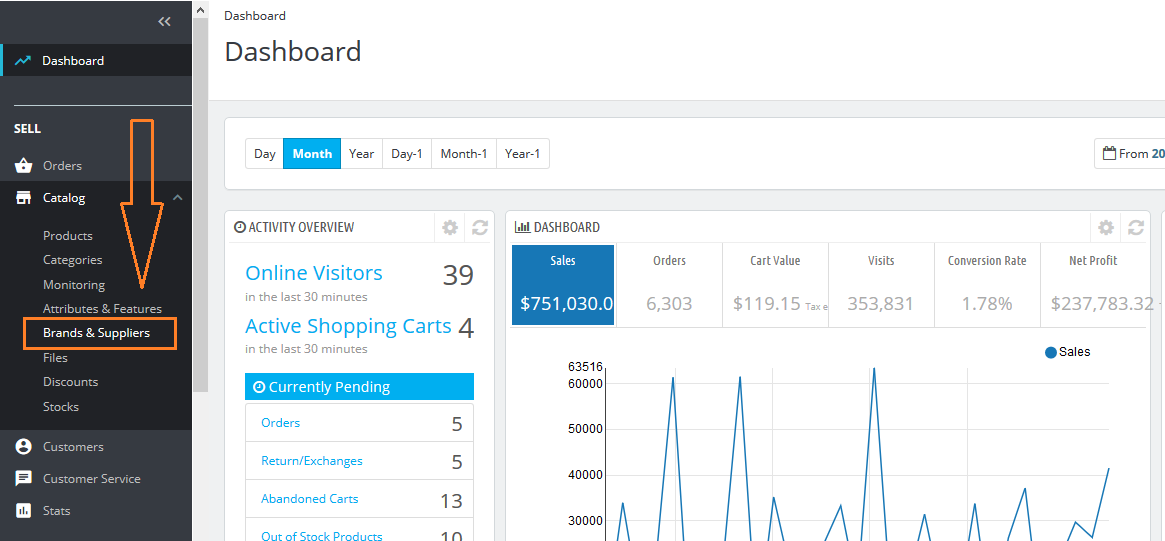Open Activity Overview settings gear
This screenshot has width=1165, height=541.
pyautogui.click(x=450, y=228)
